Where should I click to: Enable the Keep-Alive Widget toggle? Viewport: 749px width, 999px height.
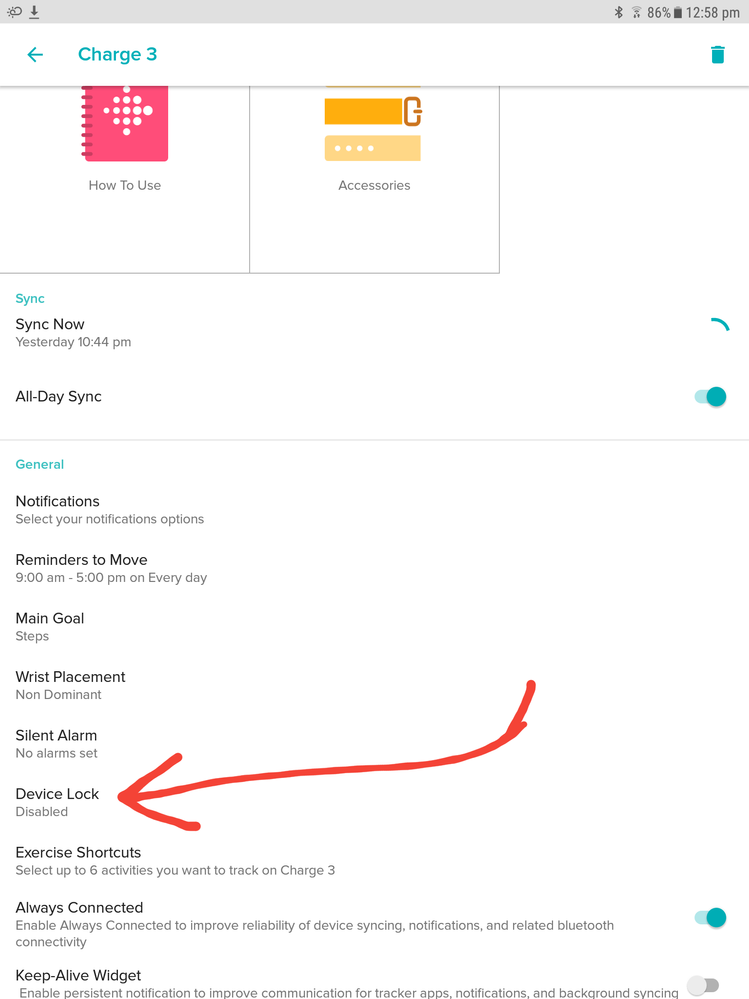coord(703,985)
